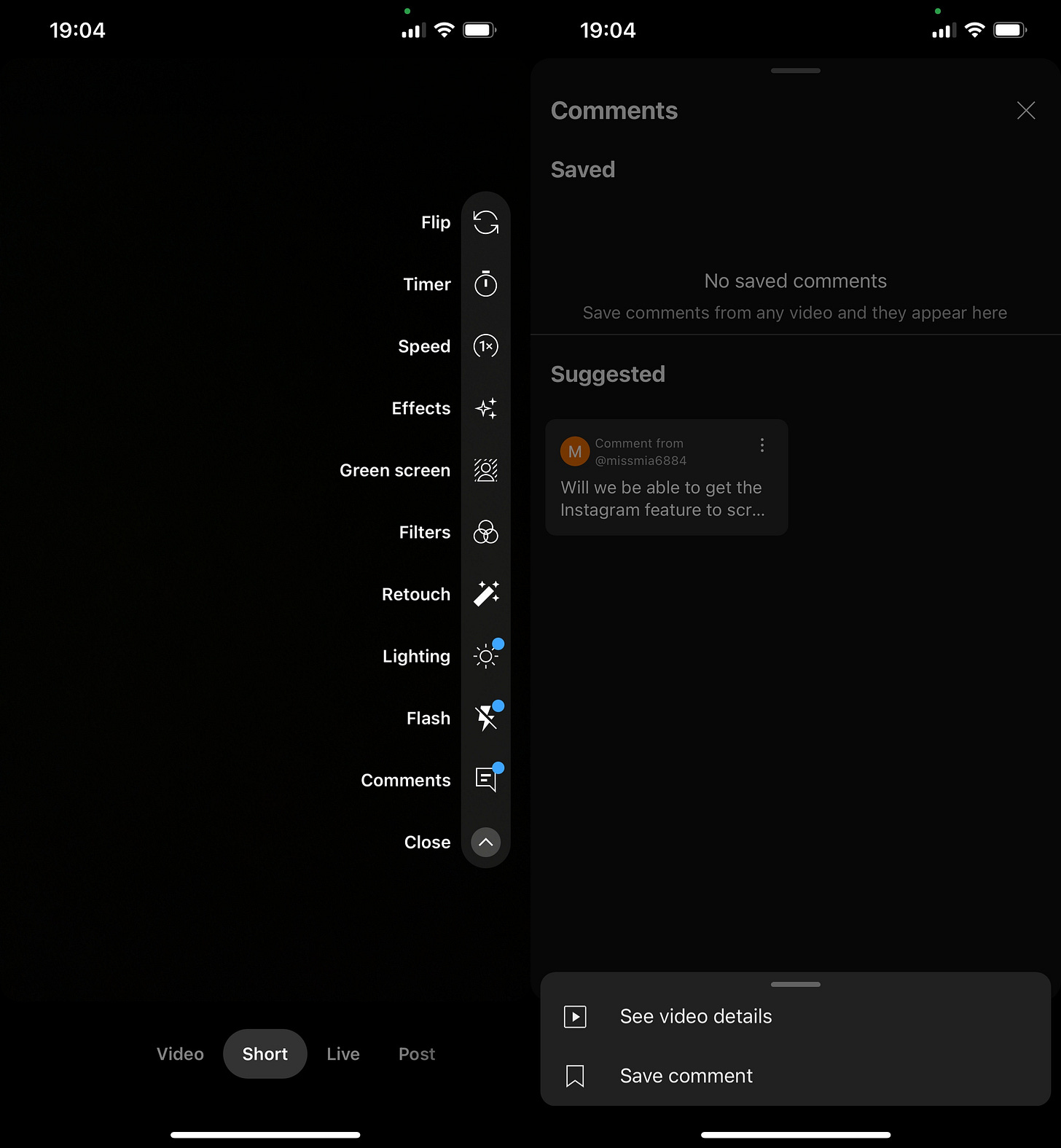Change recording Speed via 1x icon
Viewport: 1061px width, 1148px height.
pyautogui.click(x=486, y=346)
